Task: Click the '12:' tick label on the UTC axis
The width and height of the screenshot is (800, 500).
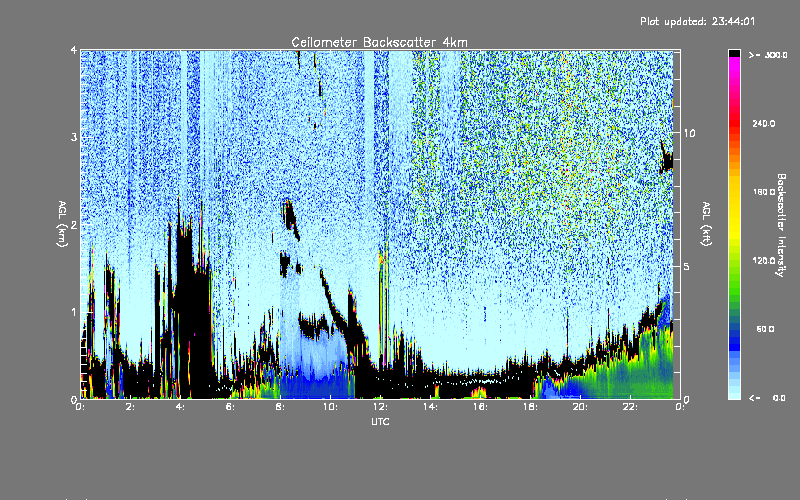Action: [x=380, y=407]
